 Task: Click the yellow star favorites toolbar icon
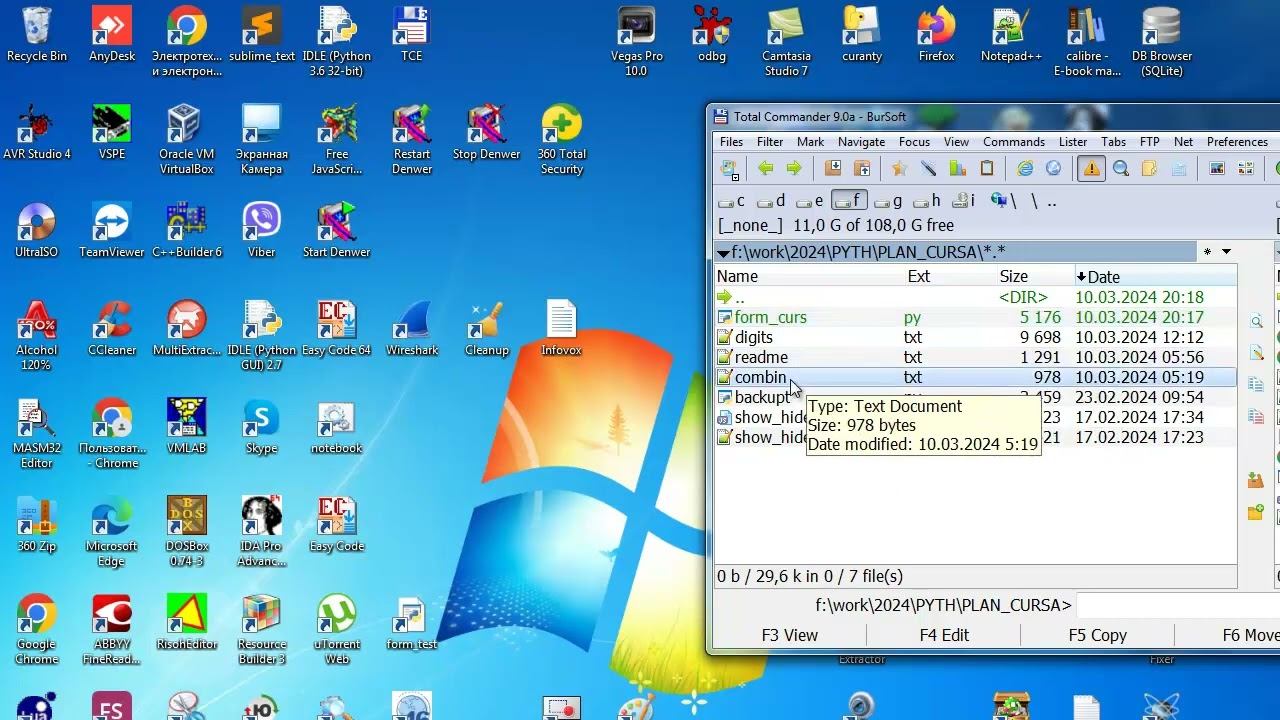coord(899,169)
